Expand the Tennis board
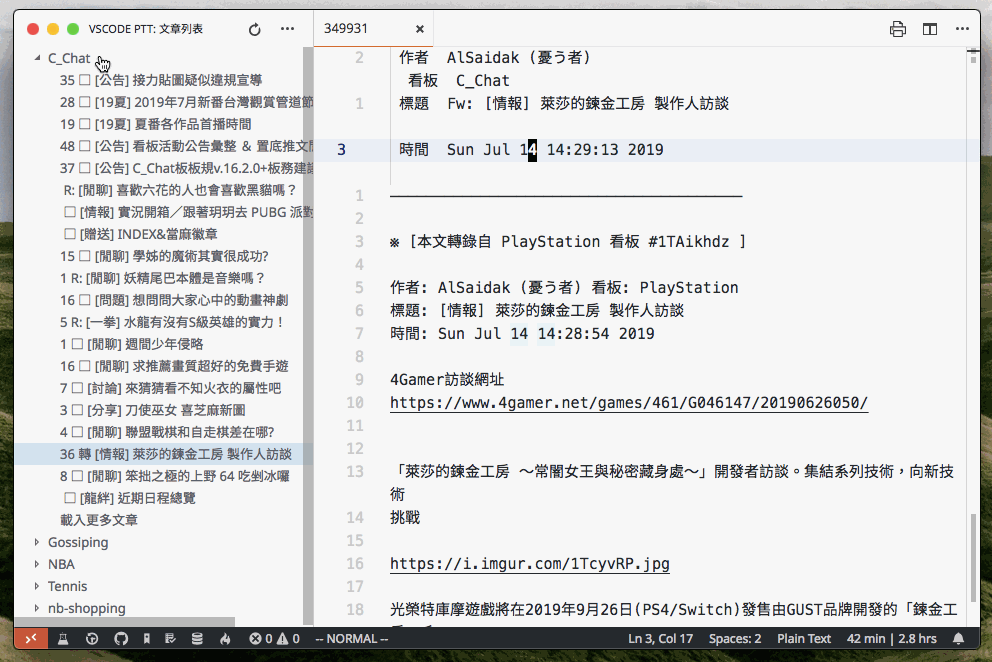 tap(37, 586)
